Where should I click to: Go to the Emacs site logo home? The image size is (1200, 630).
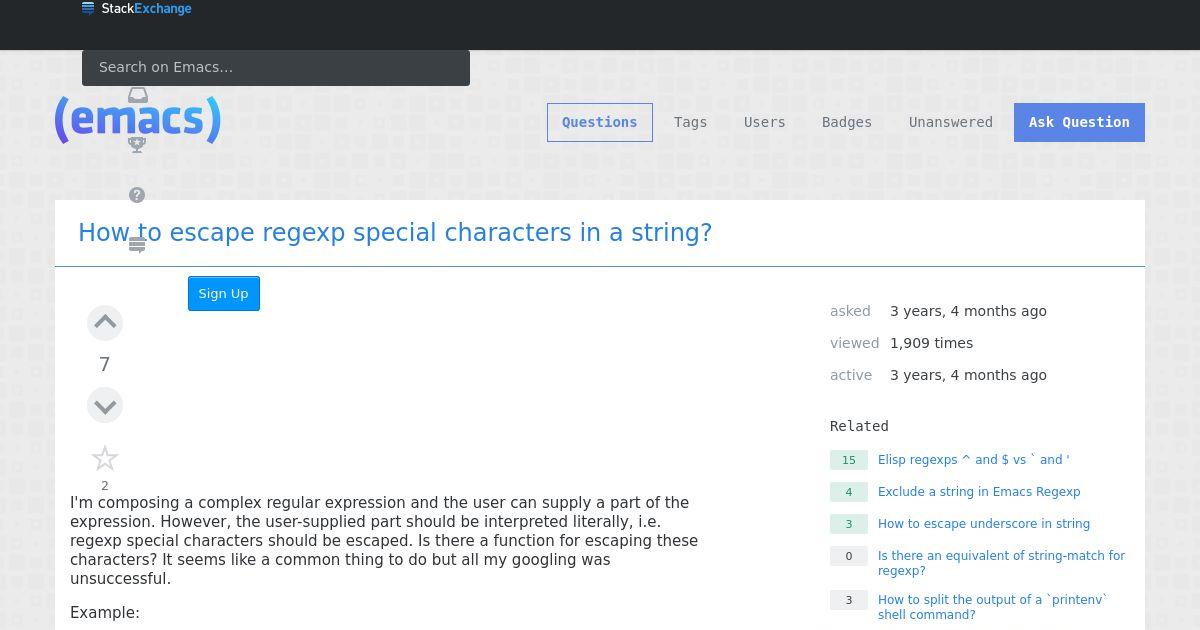[x=138, y=120]
